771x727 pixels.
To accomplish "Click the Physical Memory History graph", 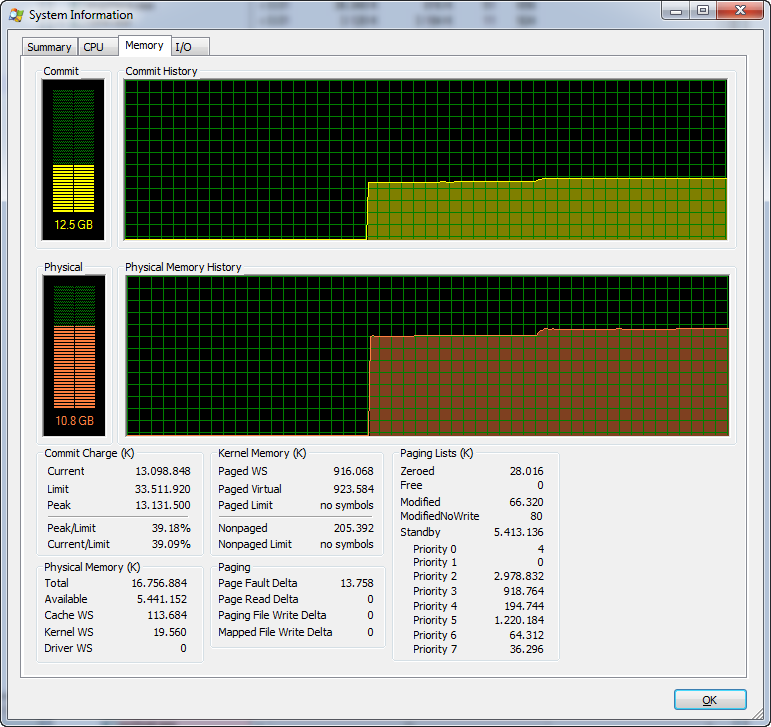I will (x=427, y=355).
